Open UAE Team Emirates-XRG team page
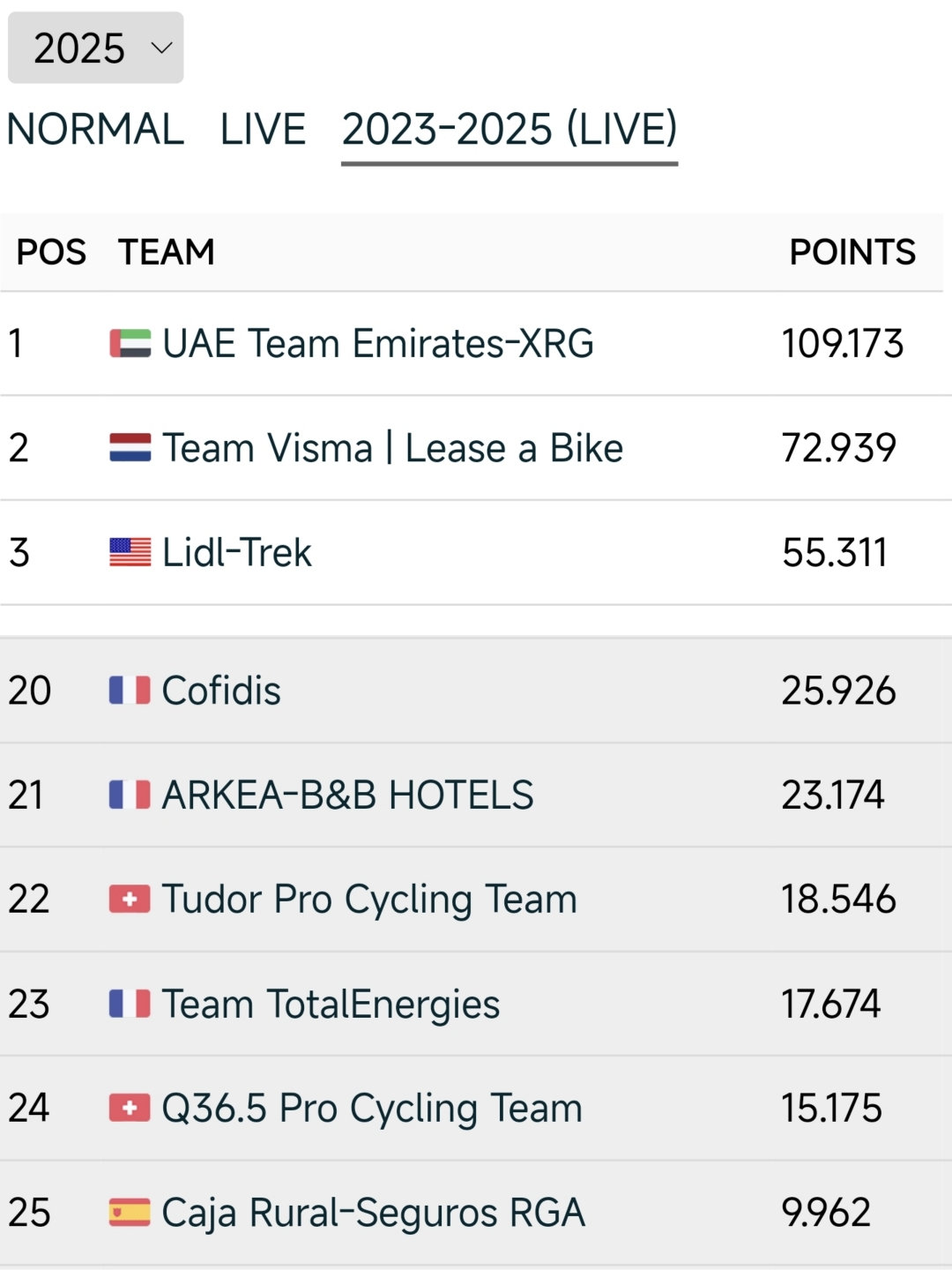This screenshot has height=1270, width=952. 378,343
